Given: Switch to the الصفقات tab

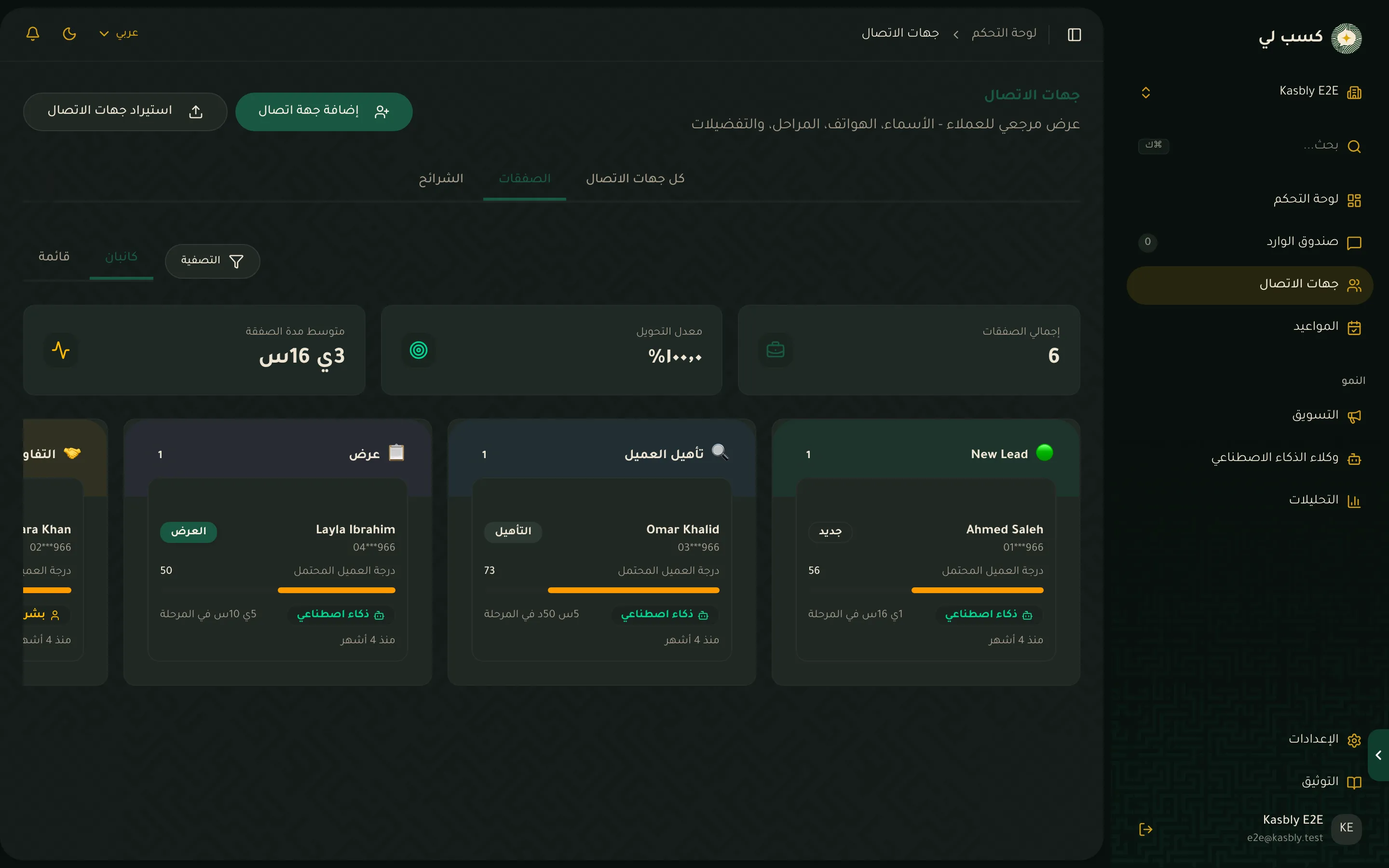Looking at the screenshot, I should coord(525,178).
